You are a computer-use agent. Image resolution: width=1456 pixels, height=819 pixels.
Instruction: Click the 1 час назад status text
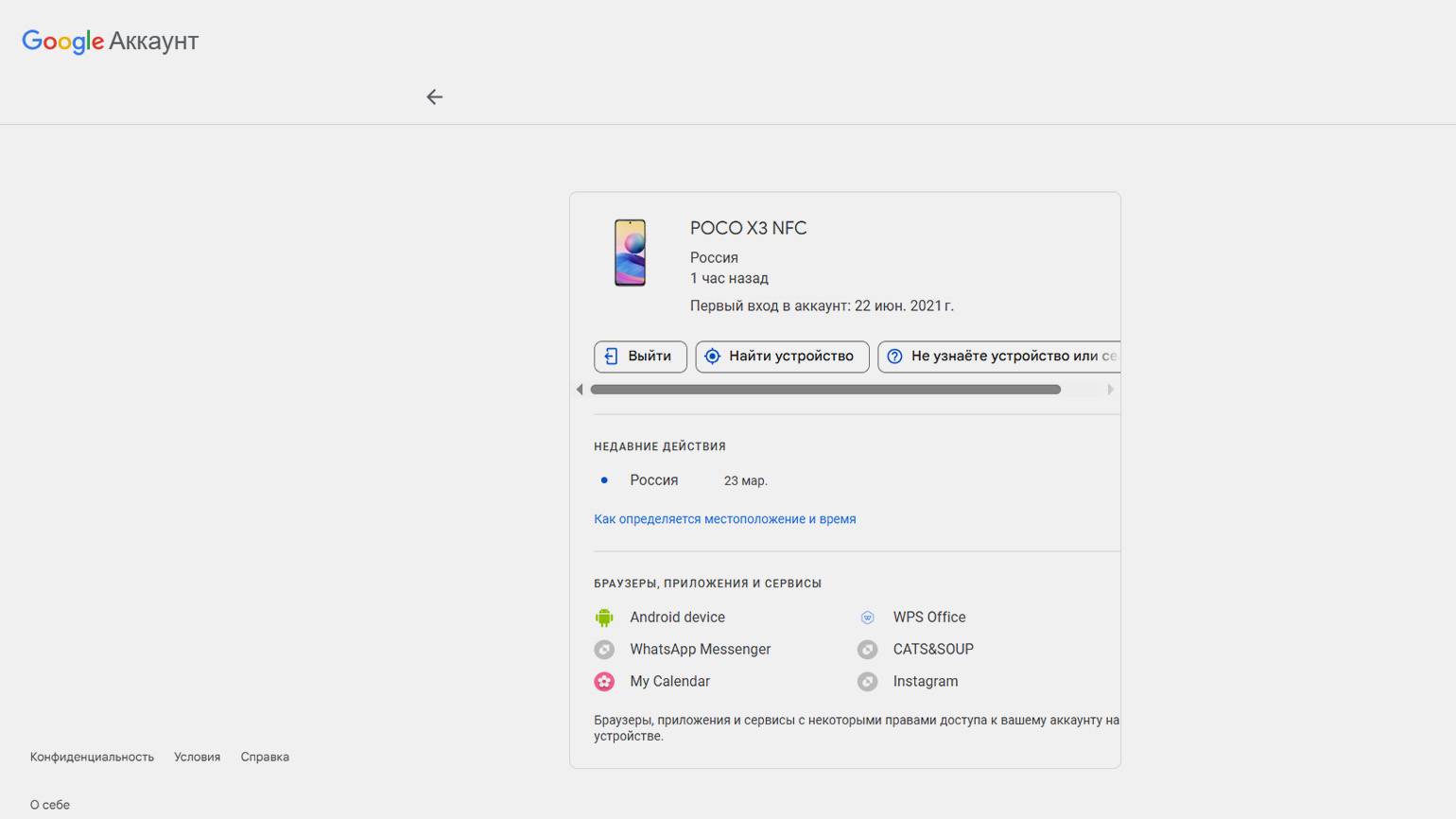[729, 279]
